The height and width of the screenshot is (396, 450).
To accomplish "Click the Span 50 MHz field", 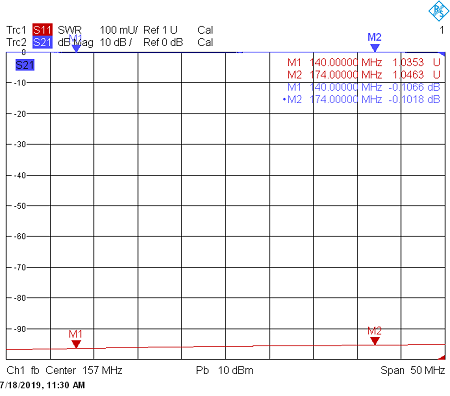I will pyautogui.click(x=413, y=370).
